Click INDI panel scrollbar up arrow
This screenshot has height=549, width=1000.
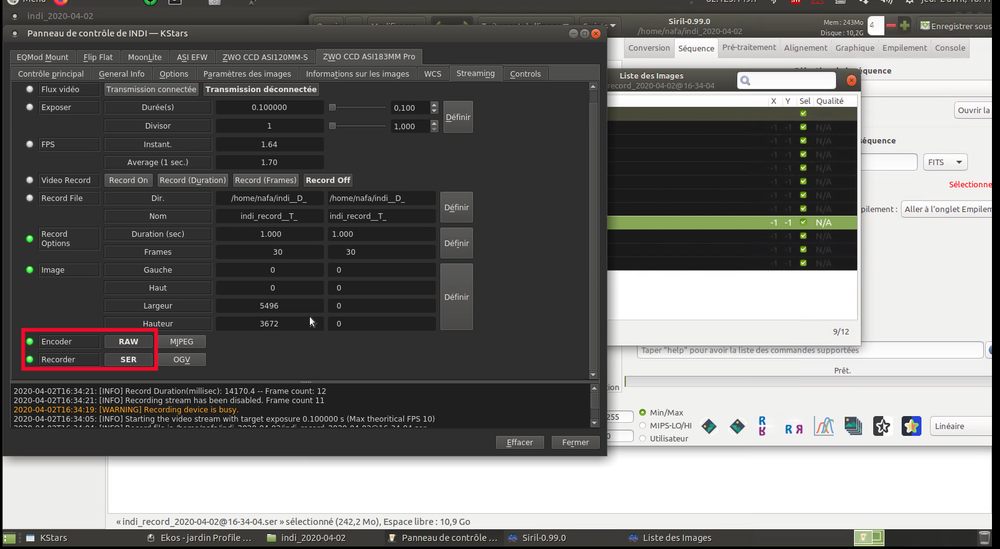[593, 86]
